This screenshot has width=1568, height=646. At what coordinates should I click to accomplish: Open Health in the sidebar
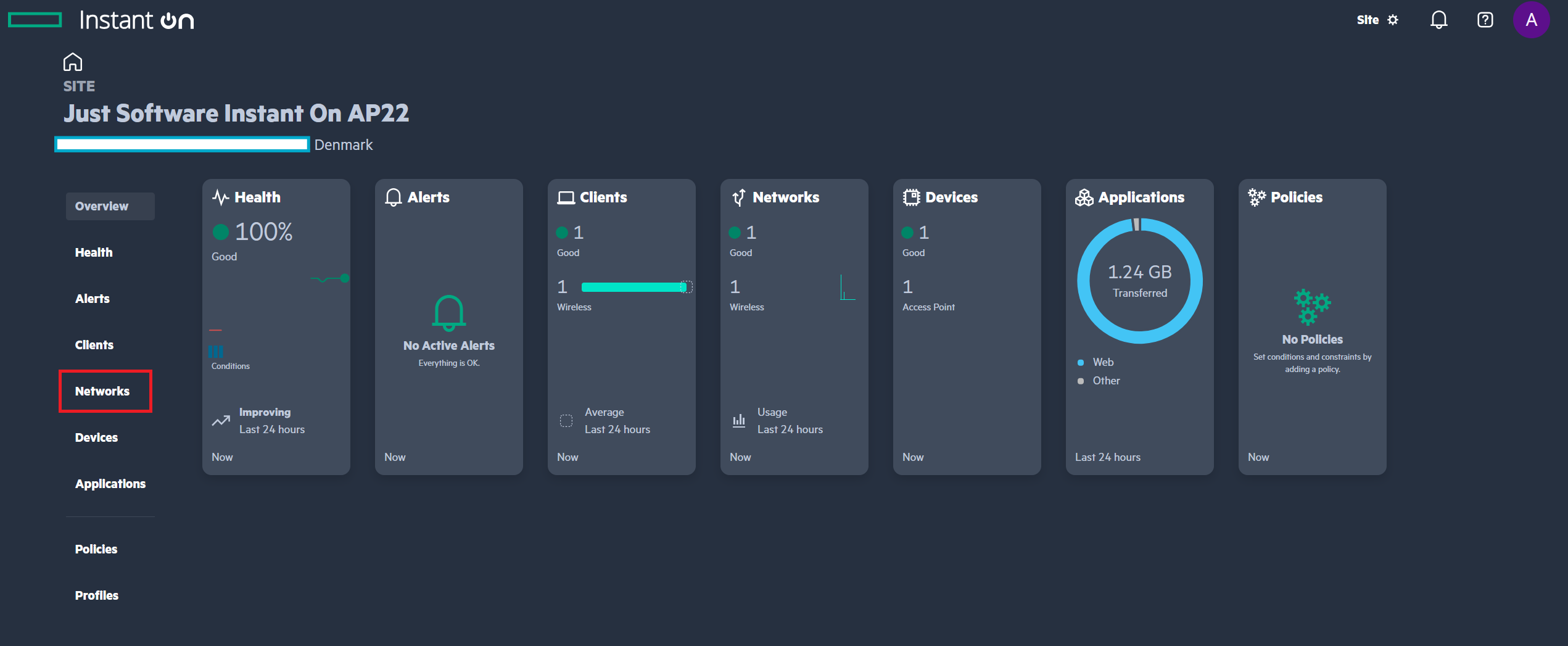[94, 252]
